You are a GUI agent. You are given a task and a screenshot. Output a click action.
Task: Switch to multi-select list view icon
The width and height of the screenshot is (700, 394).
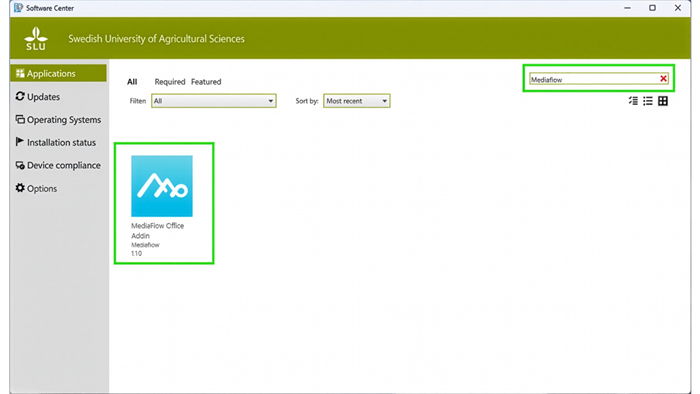(x=633, y=101)
